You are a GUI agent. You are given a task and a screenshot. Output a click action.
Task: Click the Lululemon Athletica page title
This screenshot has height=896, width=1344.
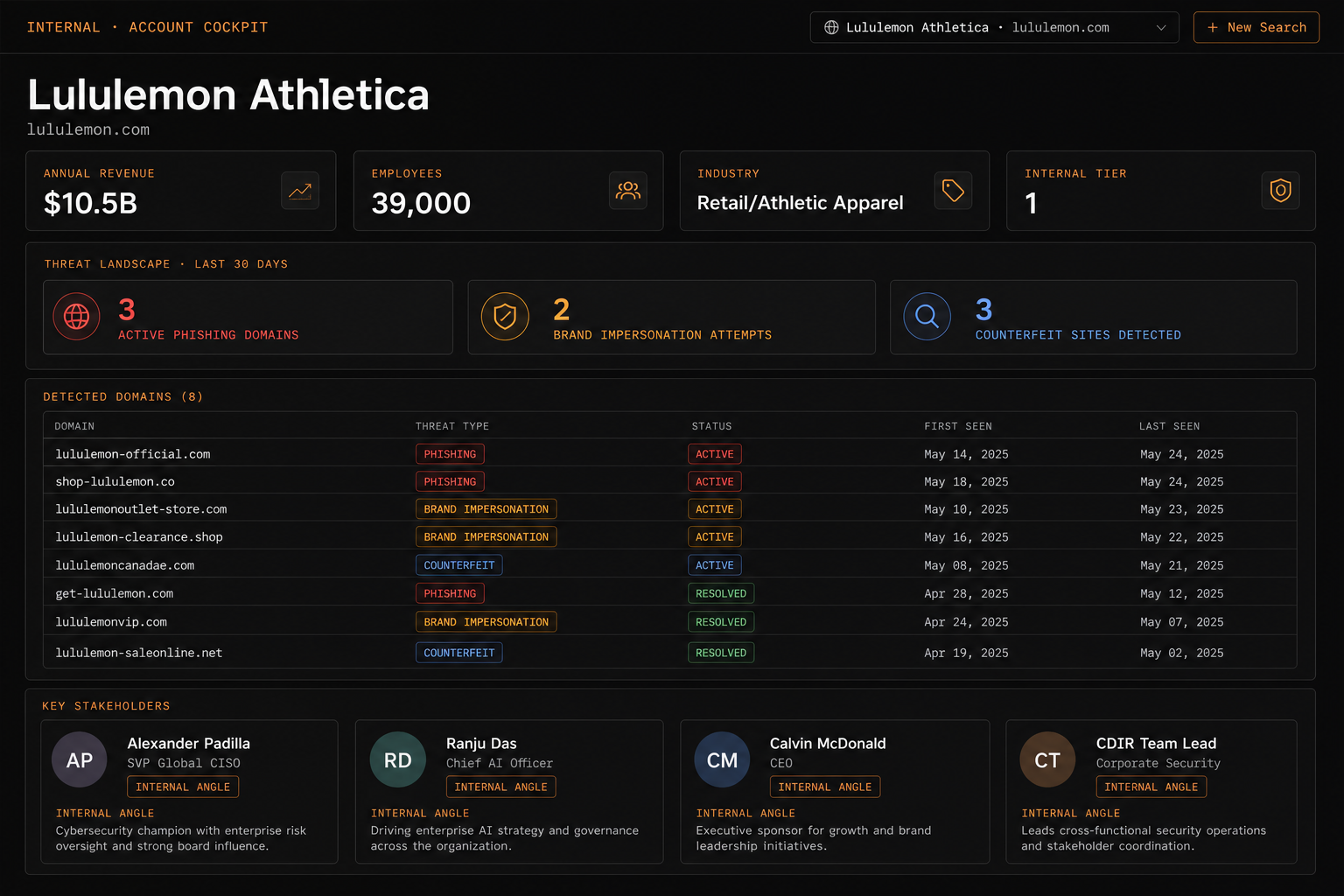point(228,94)
